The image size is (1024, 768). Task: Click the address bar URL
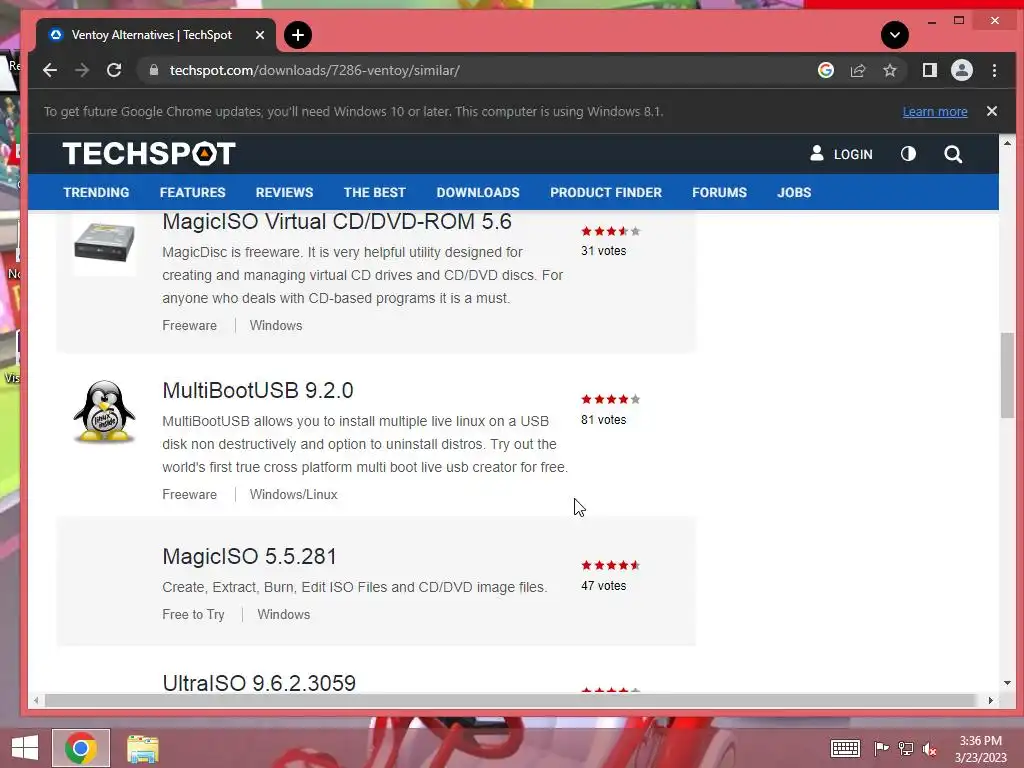pyautogui.click(x=315, y=71)
